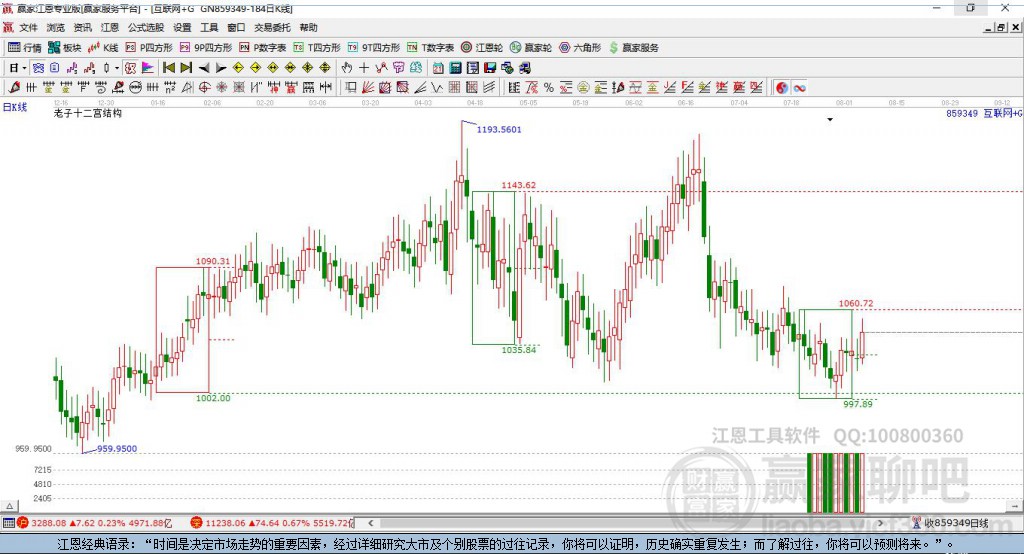This screenshot has height=554, width=1024.
Task: Open the P四方形 tool
Action: (149, 48)
